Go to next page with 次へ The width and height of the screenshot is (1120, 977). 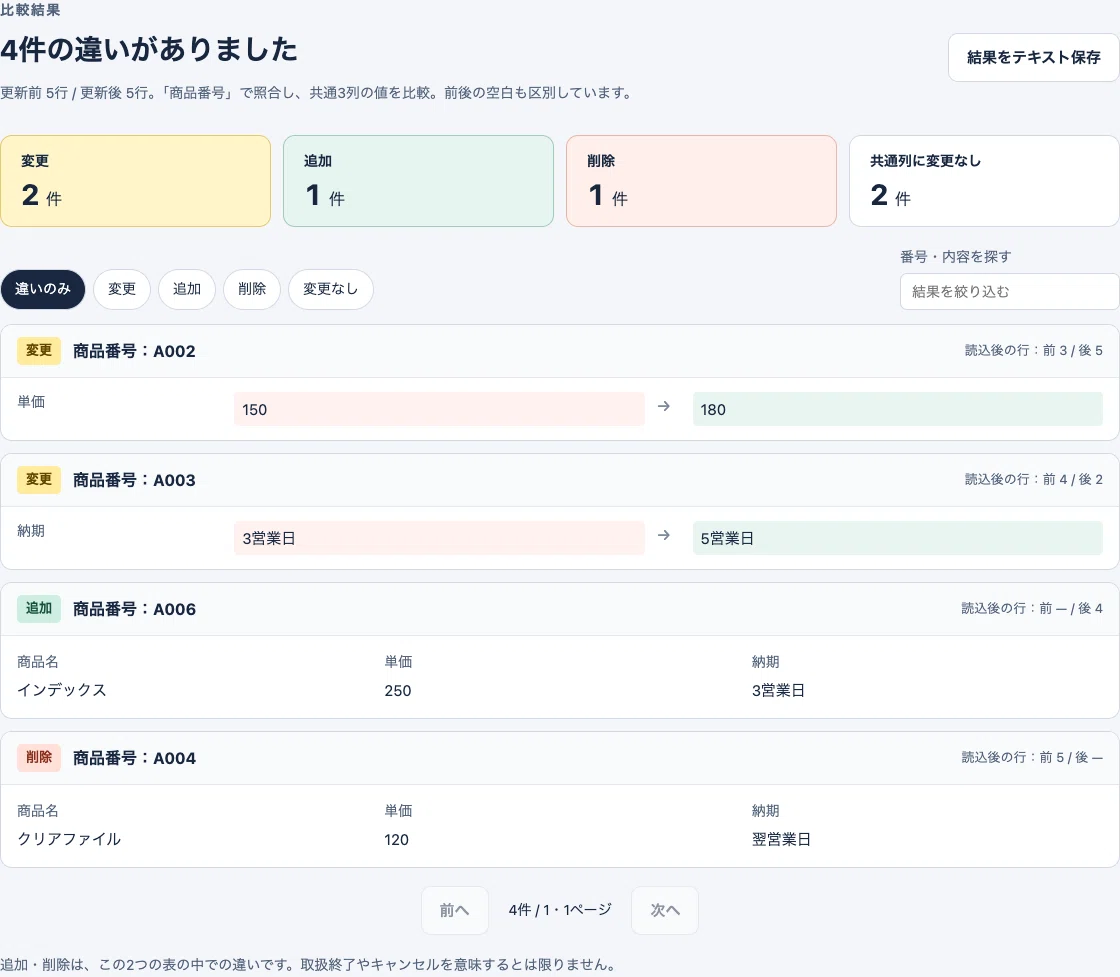point(665,911)
